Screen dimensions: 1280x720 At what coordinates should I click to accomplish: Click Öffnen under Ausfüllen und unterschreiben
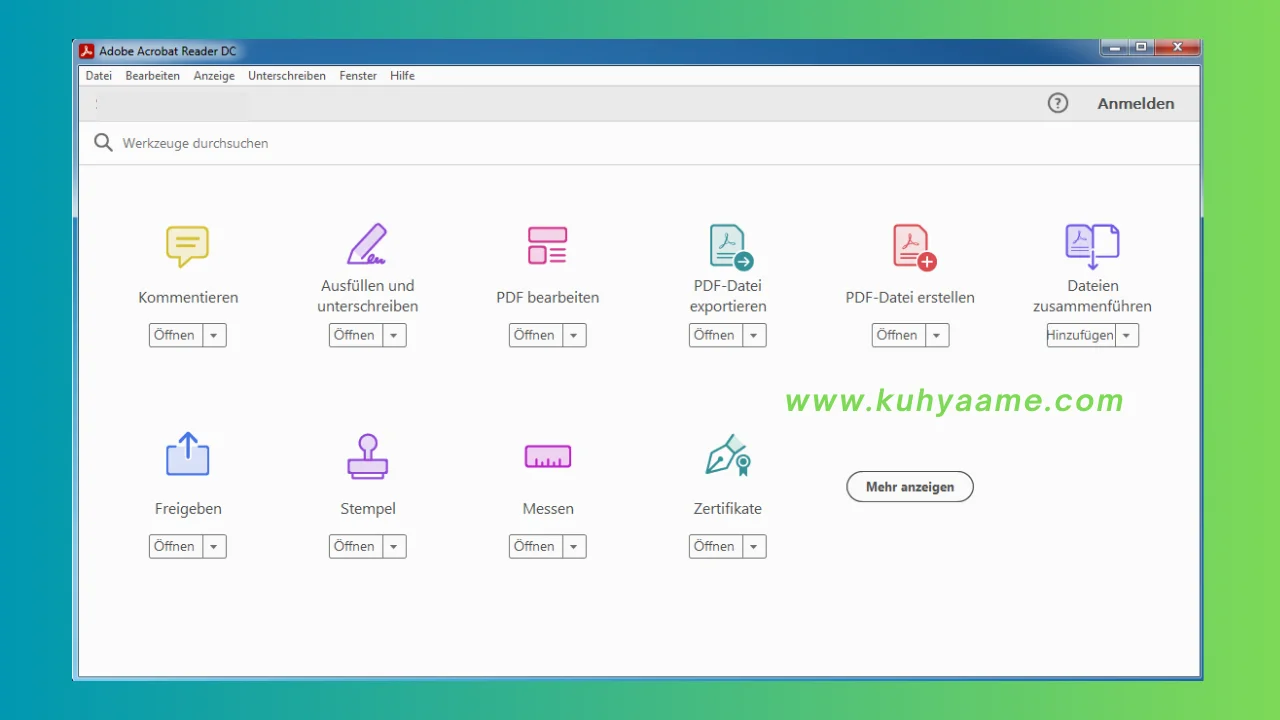tap(356, 335)
